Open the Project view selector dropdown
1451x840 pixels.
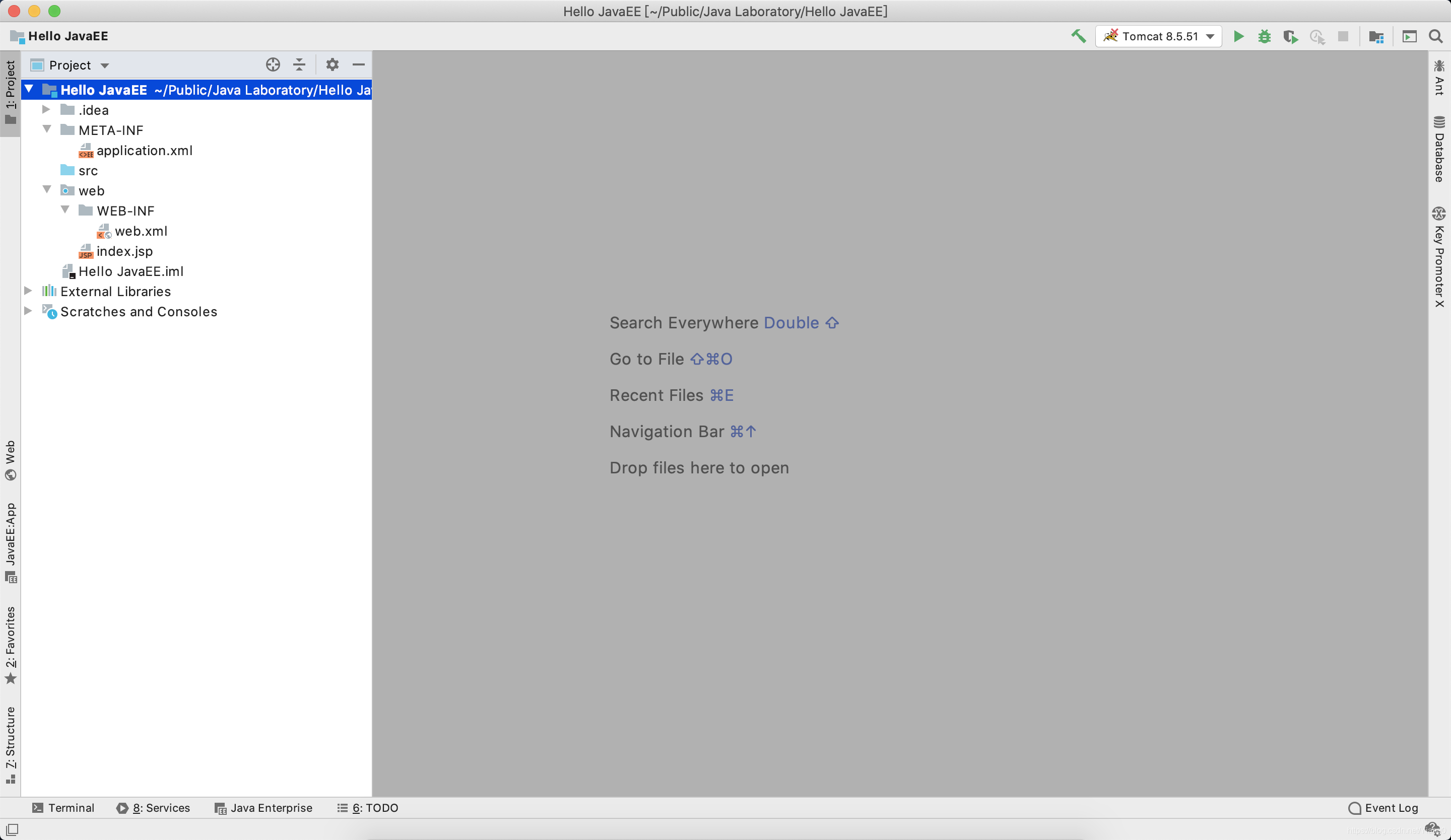pos(70,65)
